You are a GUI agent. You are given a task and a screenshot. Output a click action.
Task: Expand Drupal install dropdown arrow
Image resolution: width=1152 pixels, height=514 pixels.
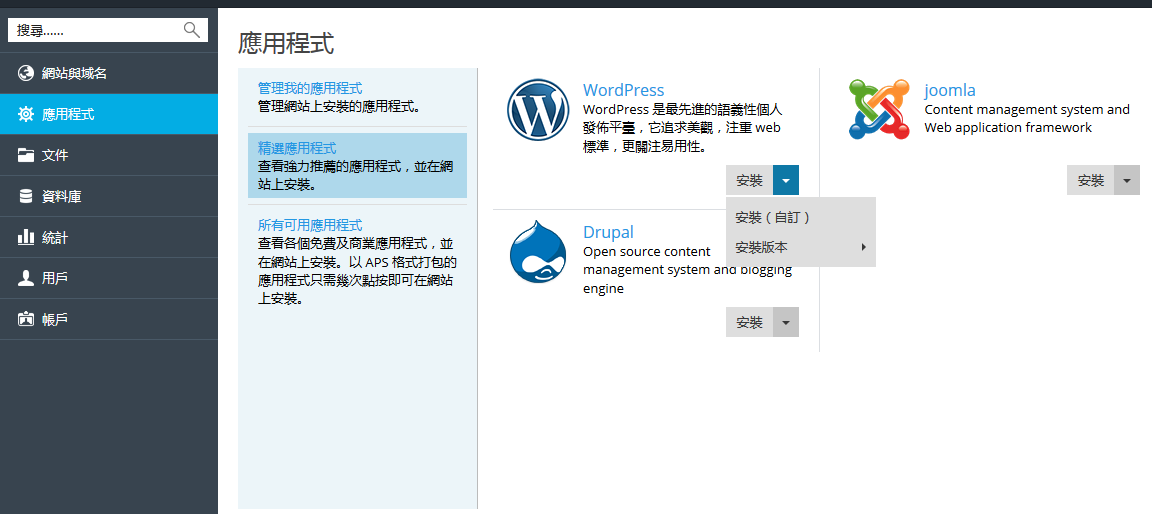pyautogui.click(x=786, y=322)
